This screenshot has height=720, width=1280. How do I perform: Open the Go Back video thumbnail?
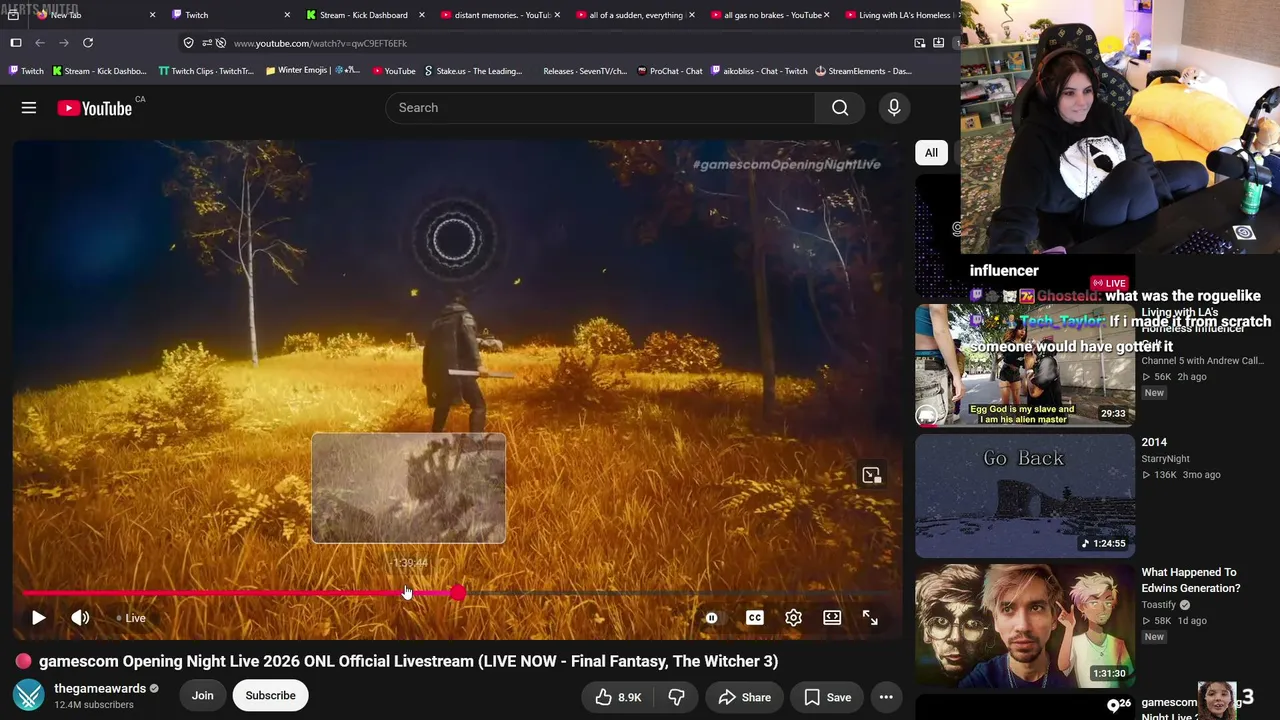(x=1025, y=496)
